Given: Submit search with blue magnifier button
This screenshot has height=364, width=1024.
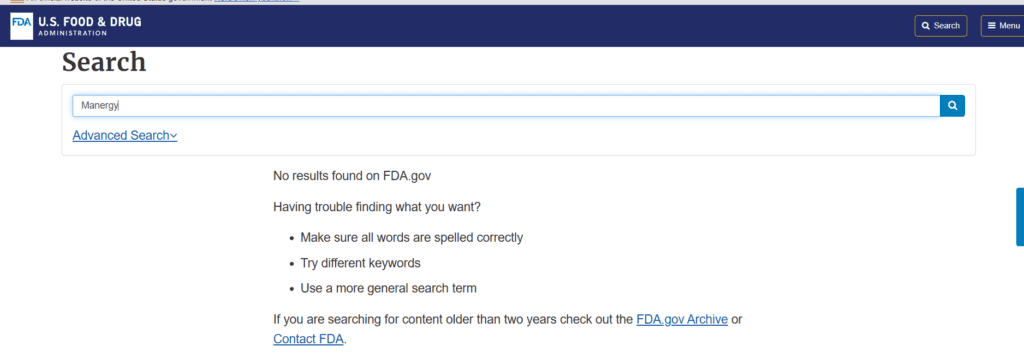Looking at the screenshot, I should tap(952, 106).
